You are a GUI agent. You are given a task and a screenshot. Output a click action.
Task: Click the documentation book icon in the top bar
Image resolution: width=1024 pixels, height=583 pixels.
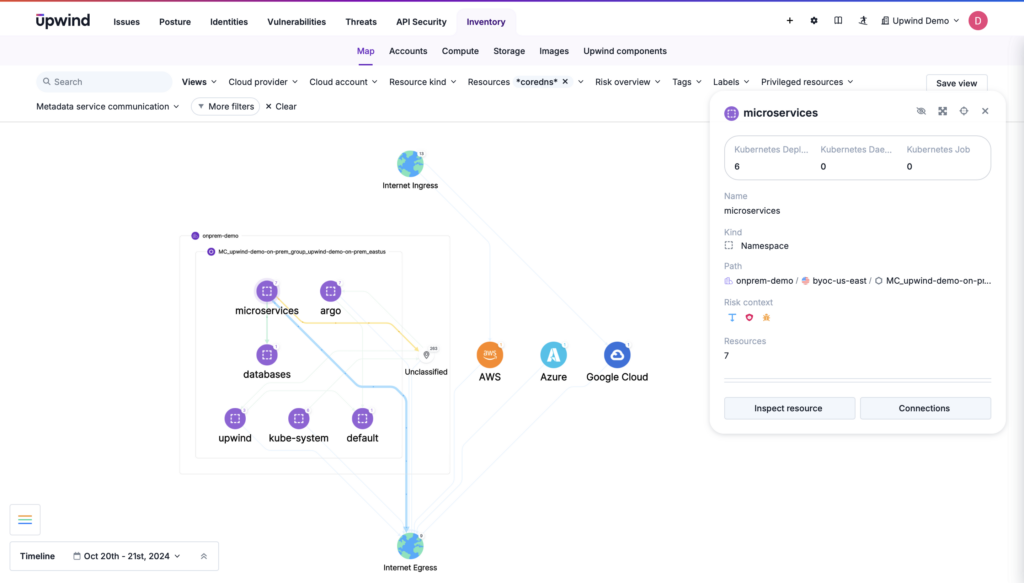838,20
